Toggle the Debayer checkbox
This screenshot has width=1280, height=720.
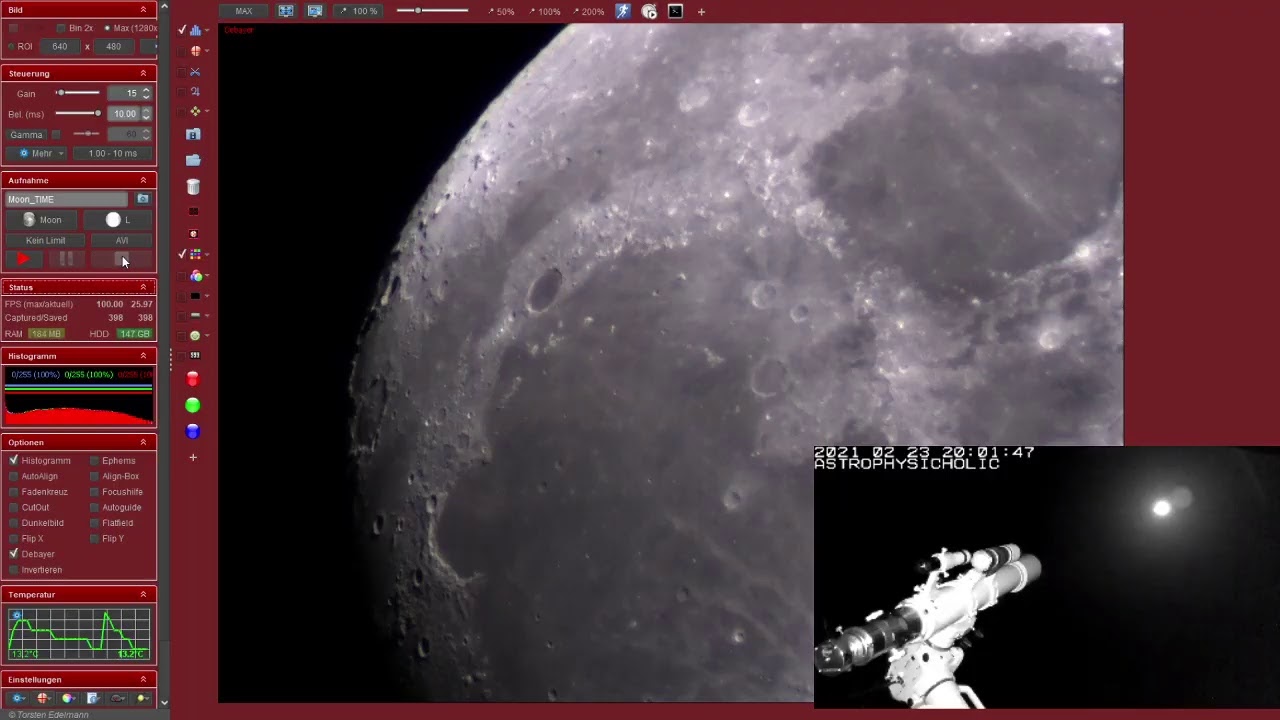point(14,554)
